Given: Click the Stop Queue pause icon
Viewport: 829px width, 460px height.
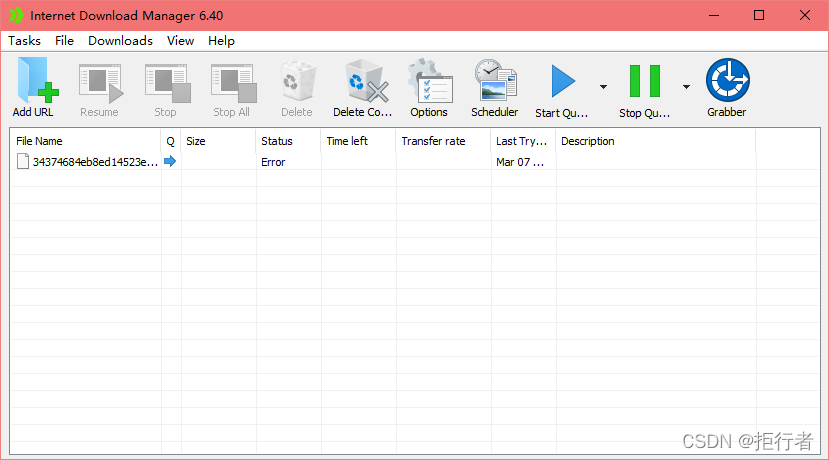Looking at the screenshot, I should (x=645, y=81).
